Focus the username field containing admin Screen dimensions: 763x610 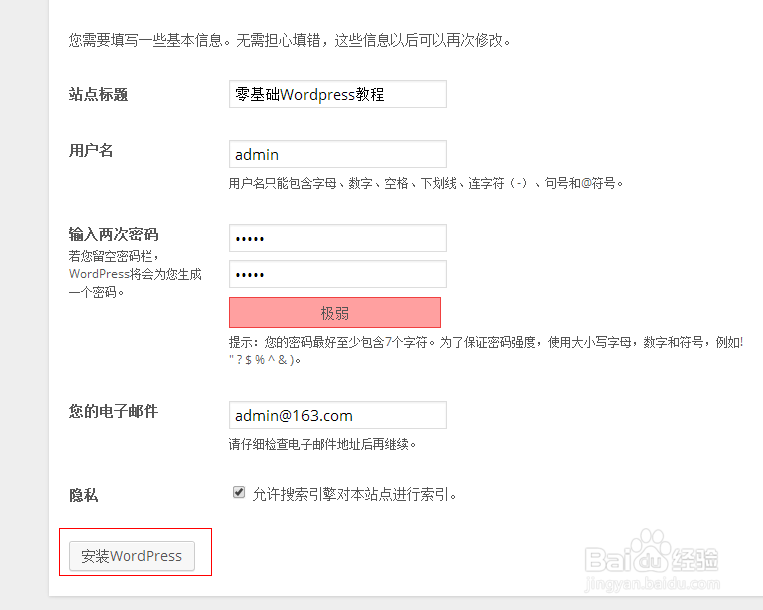(337, 155)
